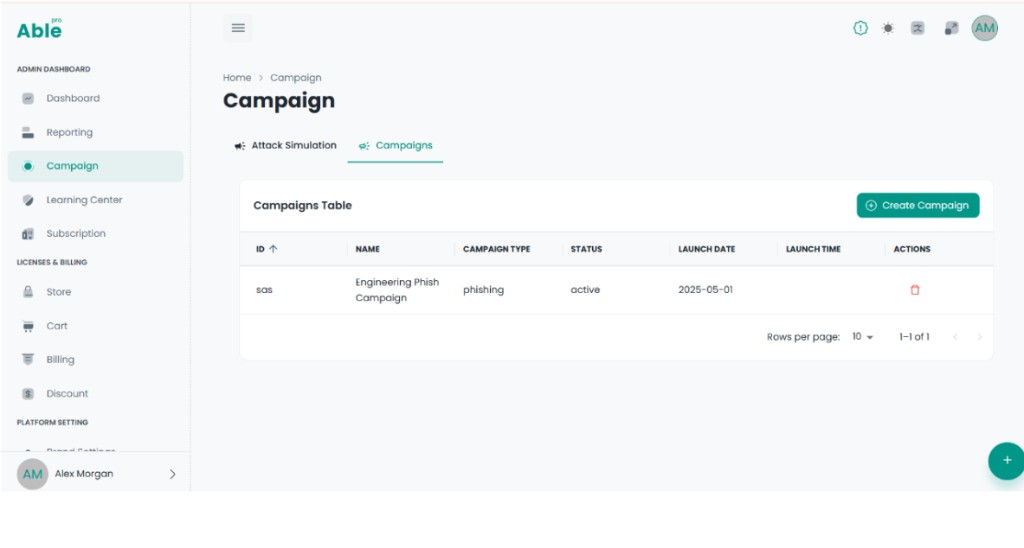The height and width of the screenshot is (548, 1024).
Task: Open Reporting in the sidebar
Action: pyautogui.click(x=95, y=133)
